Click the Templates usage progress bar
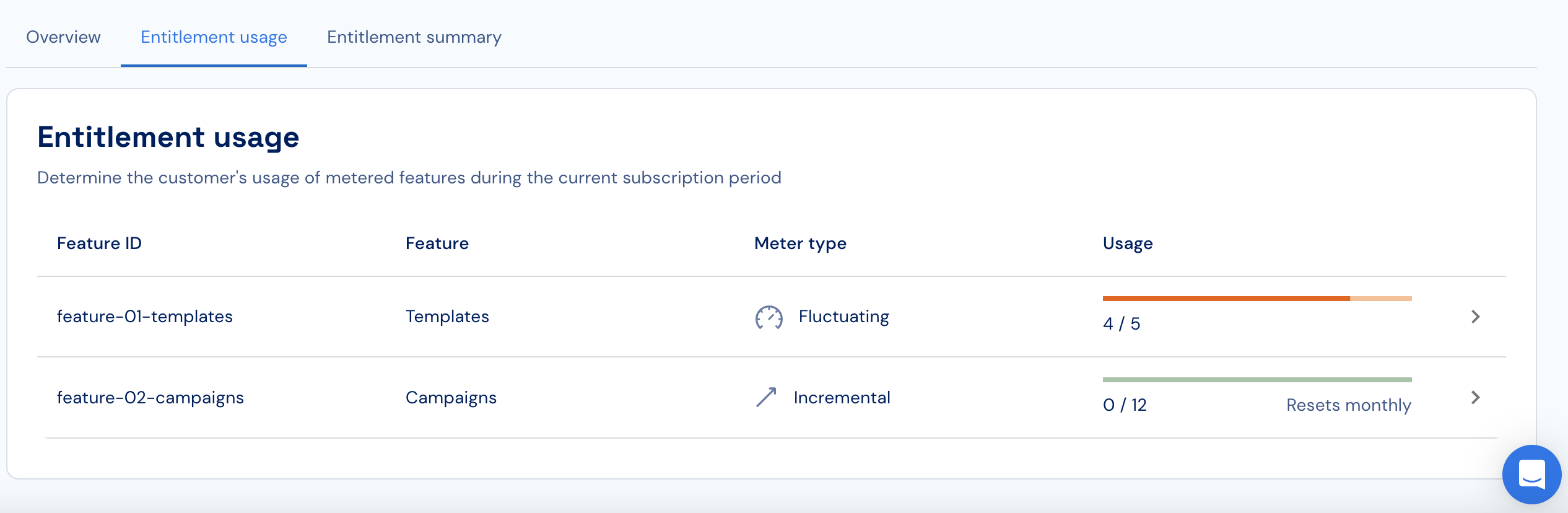Screen dimensions: 1568x513 (1257, 299)
